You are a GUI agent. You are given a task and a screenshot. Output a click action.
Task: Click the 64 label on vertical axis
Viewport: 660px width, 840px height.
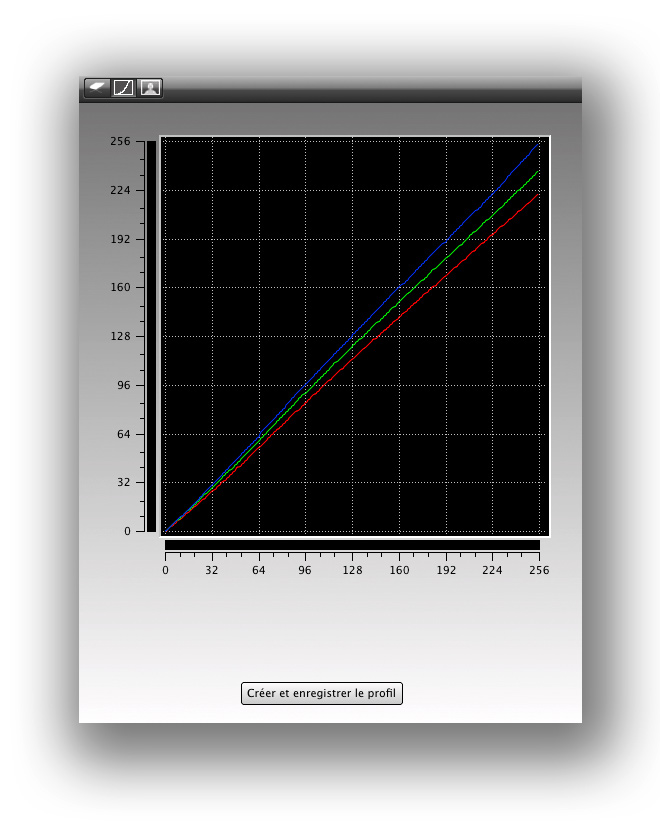[124, 434]
